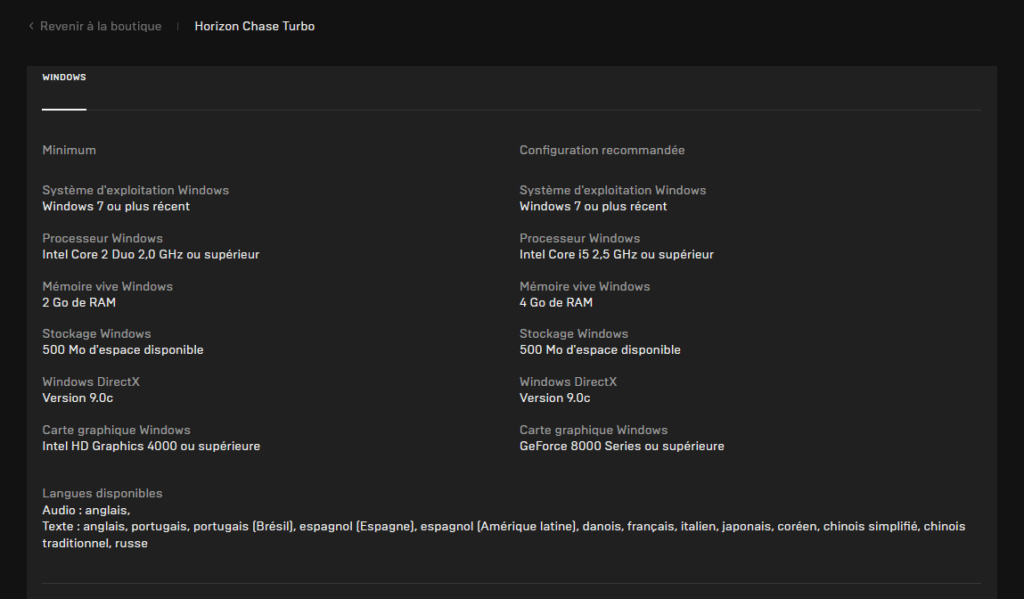Click the minimum Mémoire vive Windows label
This screenshot has height=599, width=1024.
tap(108, 286)
